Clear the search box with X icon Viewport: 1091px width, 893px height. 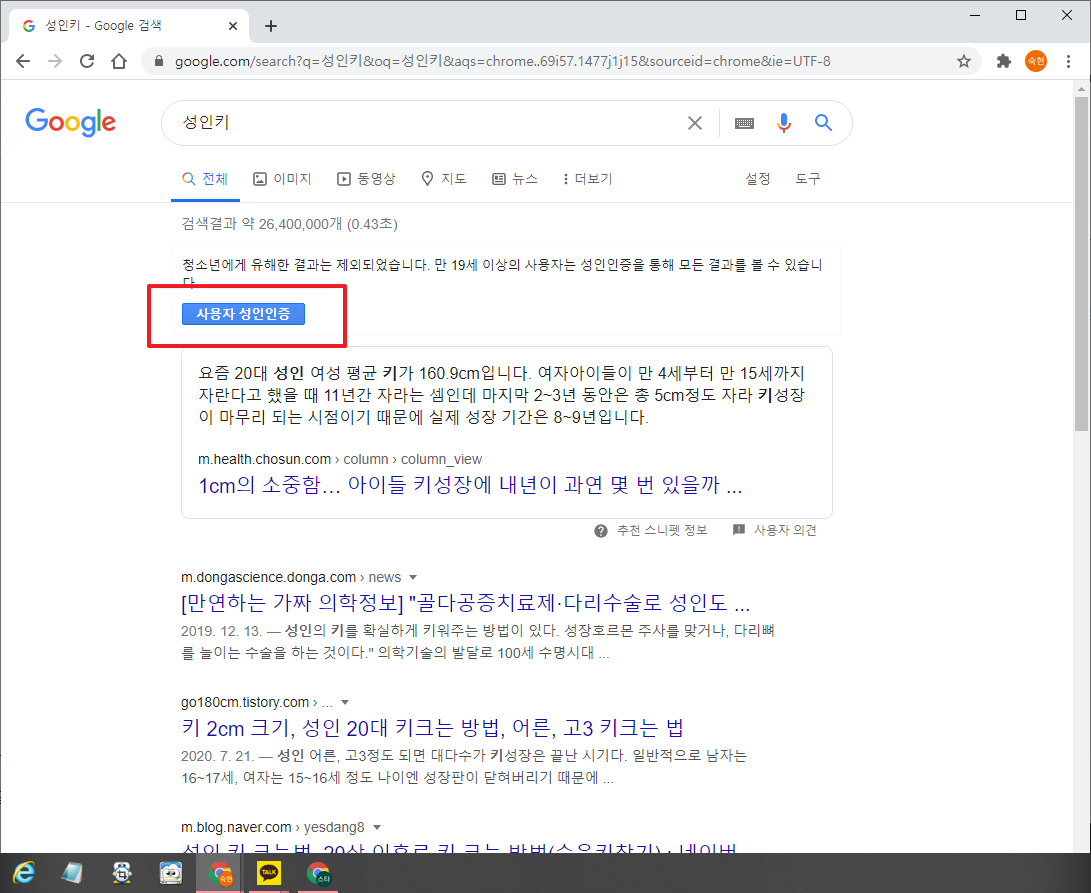(694, 123)
